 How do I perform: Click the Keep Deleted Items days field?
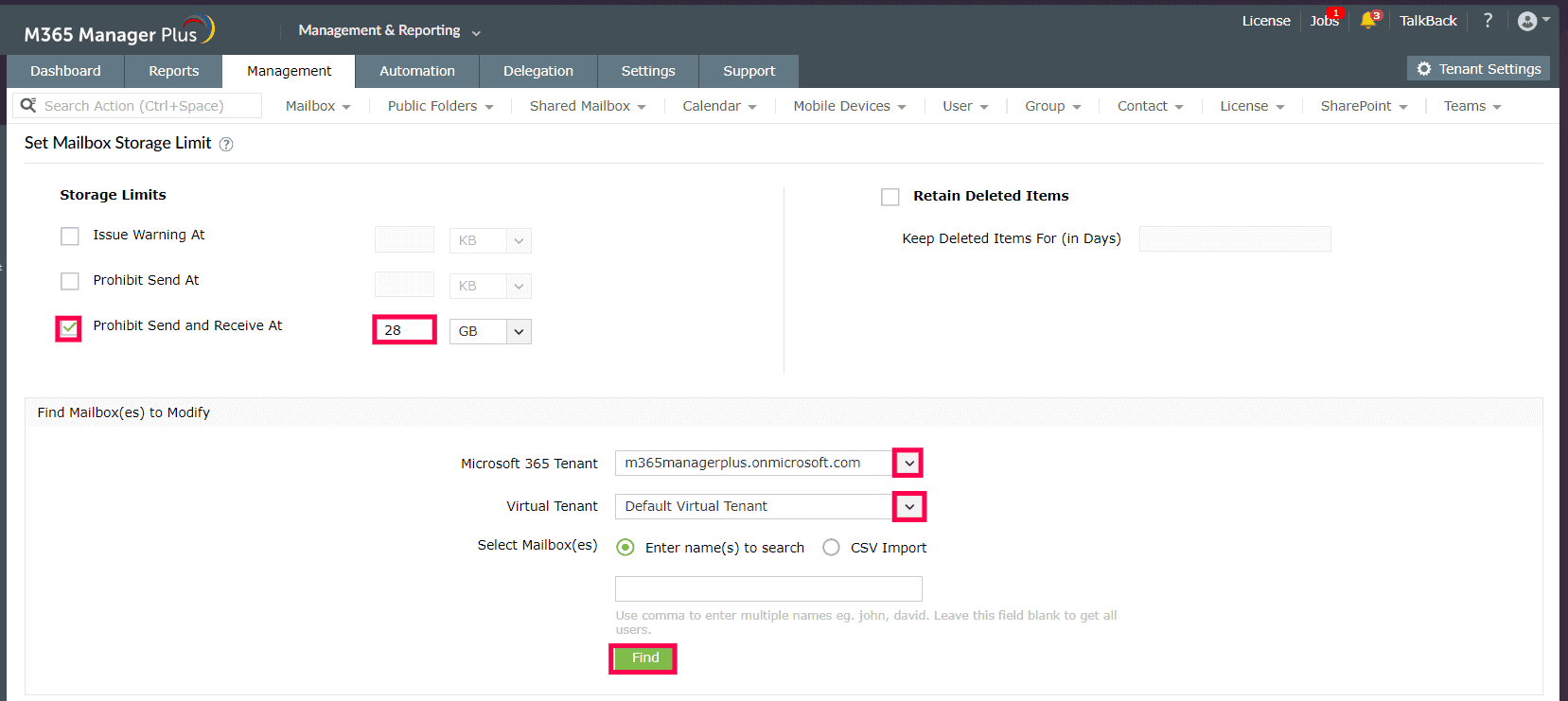(1235, 238)
